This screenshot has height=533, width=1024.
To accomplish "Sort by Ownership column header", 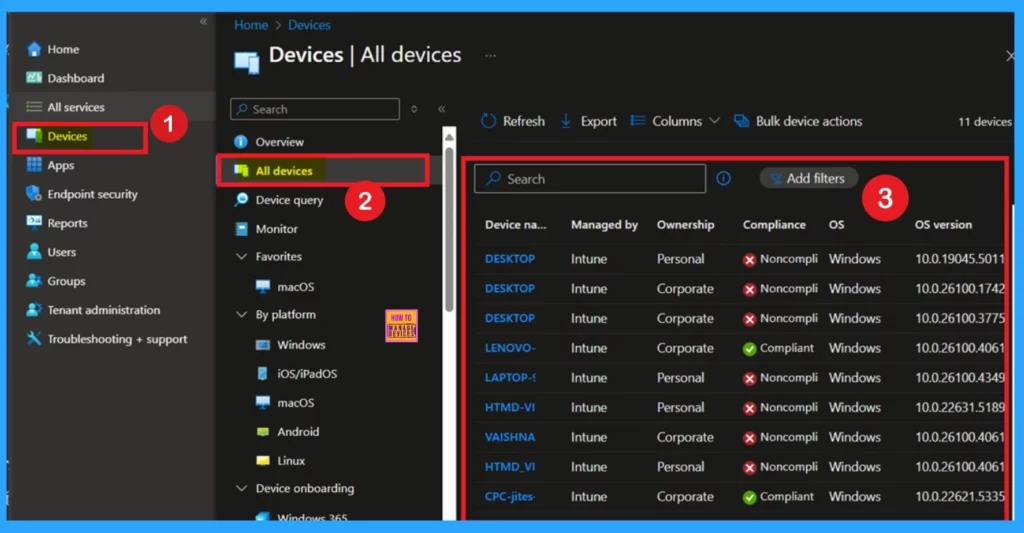I will (x=685, y=224).
